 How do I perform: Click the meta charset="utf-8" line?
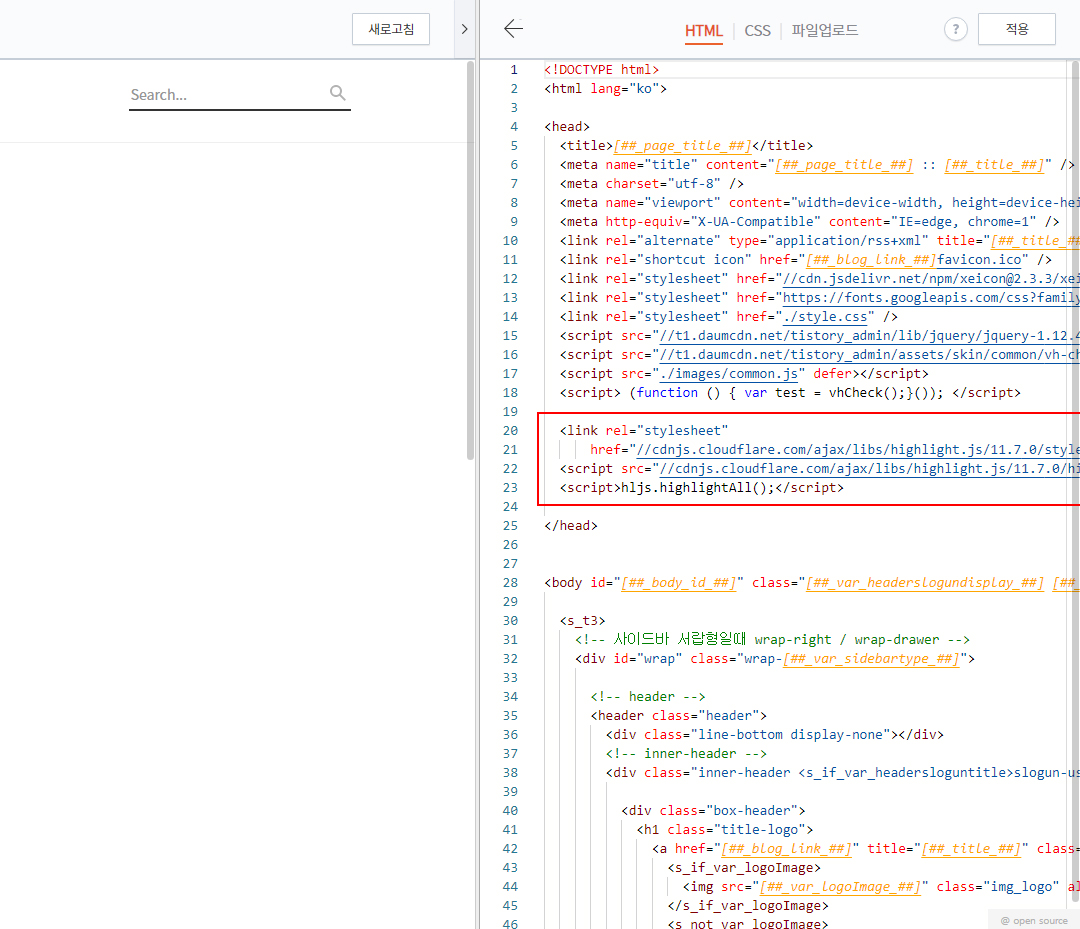652,184
